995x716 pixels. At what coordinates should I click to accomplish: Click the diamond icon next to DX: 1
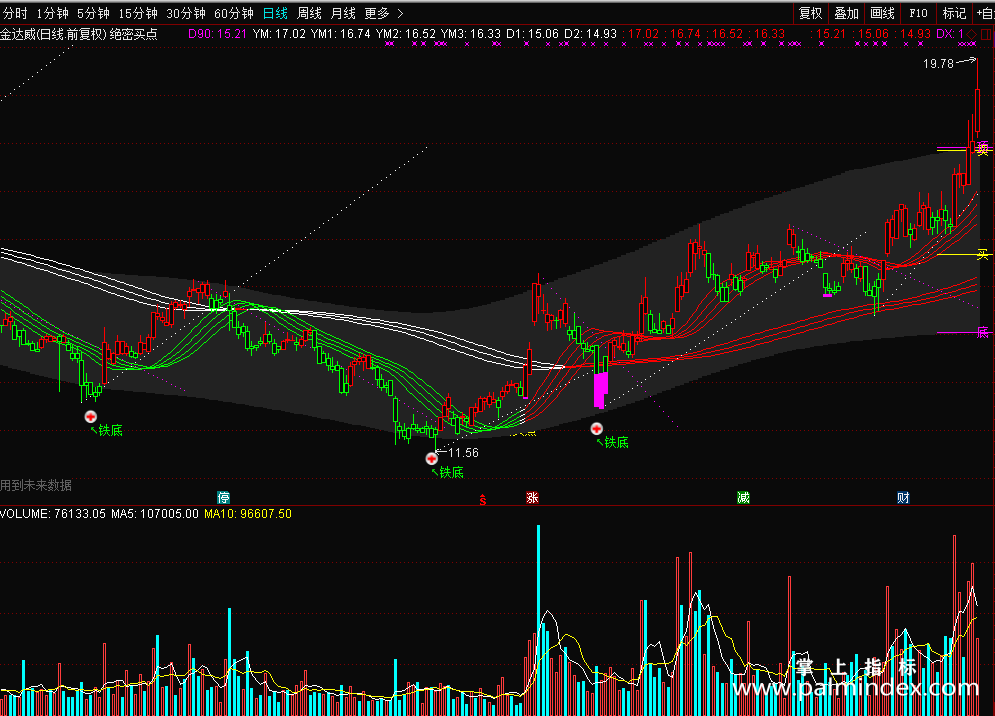tap(972, 34)
